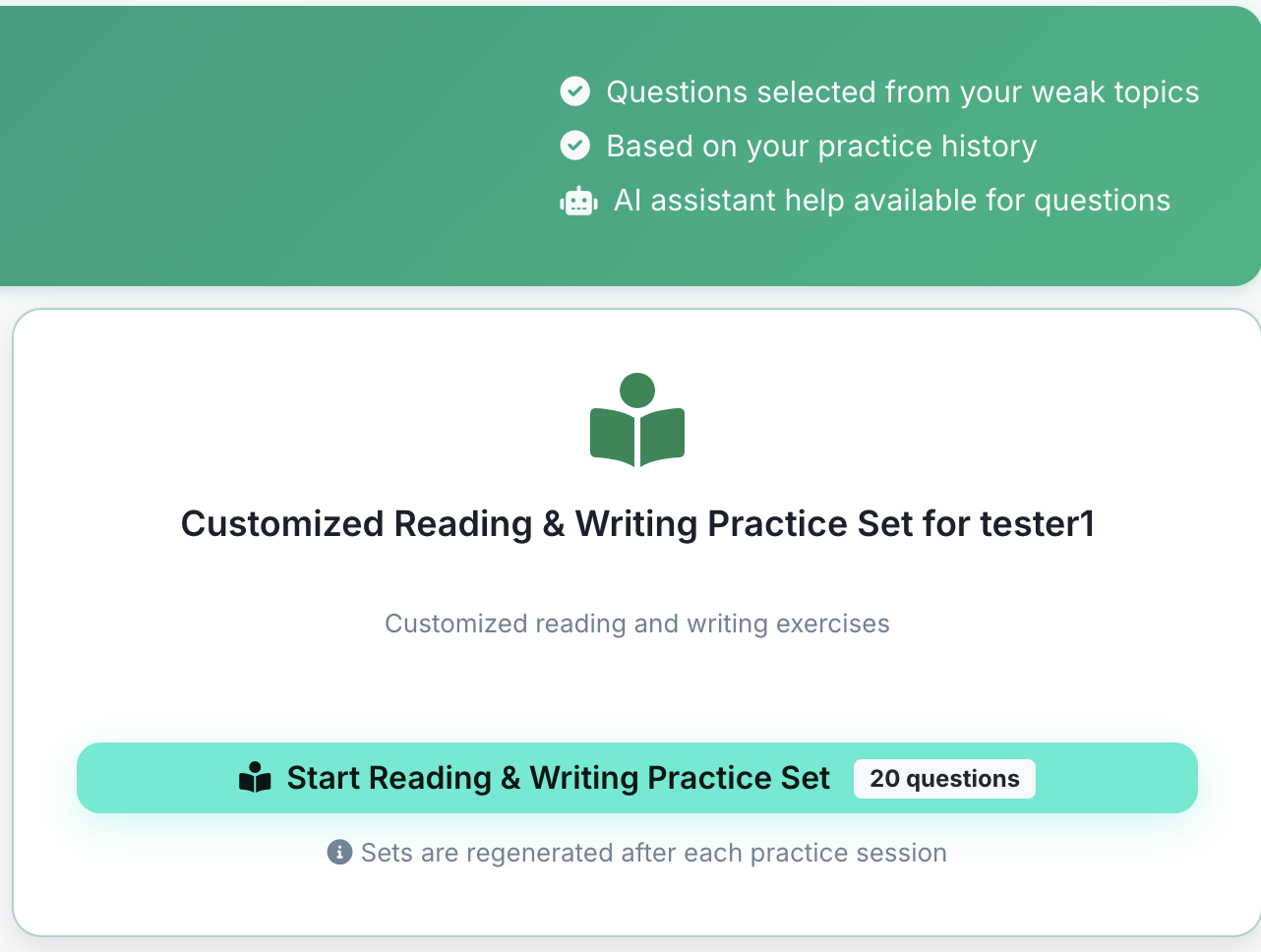This screenshot has width=1261, height=952.
Task: Click the checkmark icon beside practice history feature
Action: (574, 145)
